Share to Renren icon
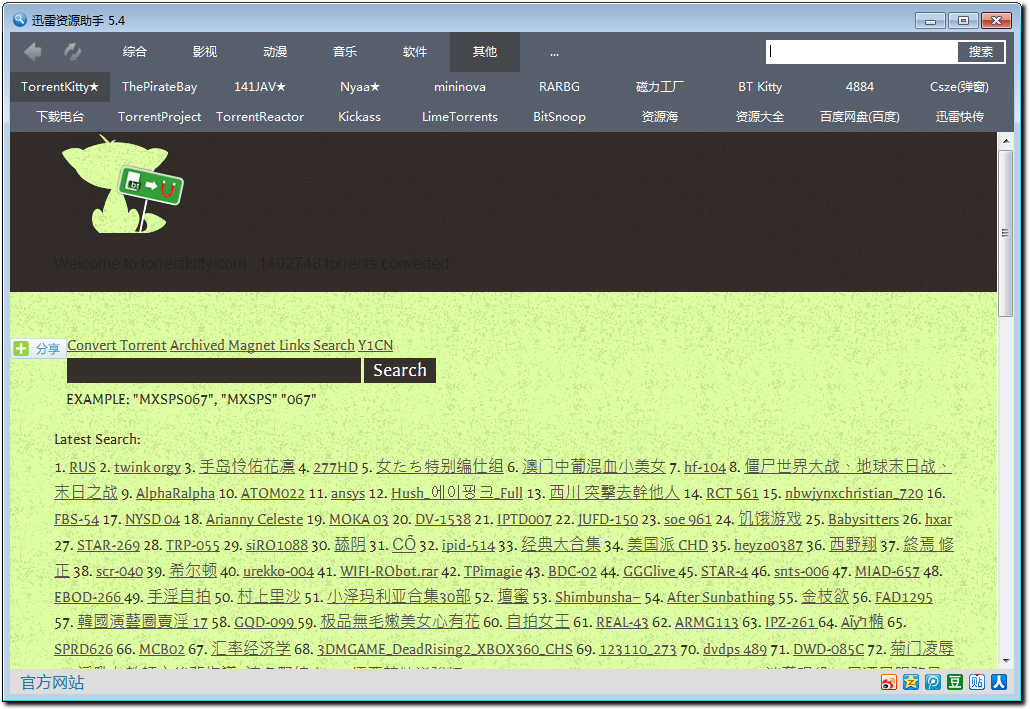Screen dimensions: 1030x709 [x=999, y=683]
